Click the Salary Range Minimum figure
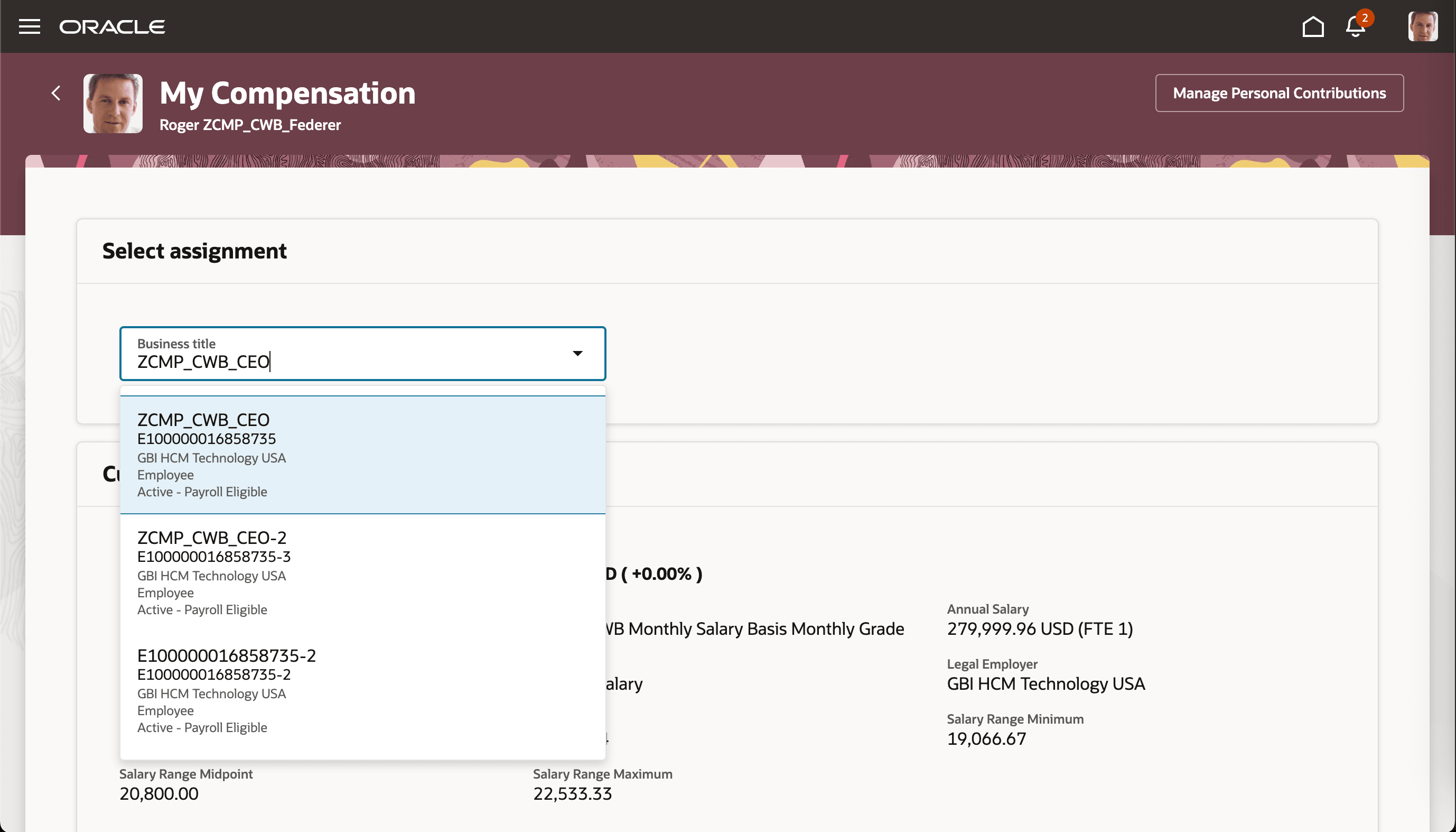Viewport: 1456px width, 832px height. pyautogui.click(x=986, y=738)
